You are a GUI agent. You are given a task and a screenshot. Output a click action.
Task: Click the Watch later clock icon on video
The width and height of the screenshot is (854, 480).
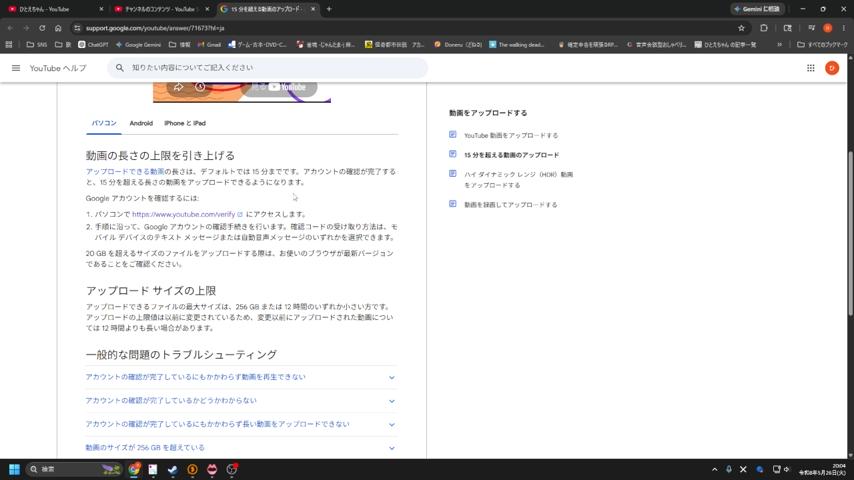(200, 87)
